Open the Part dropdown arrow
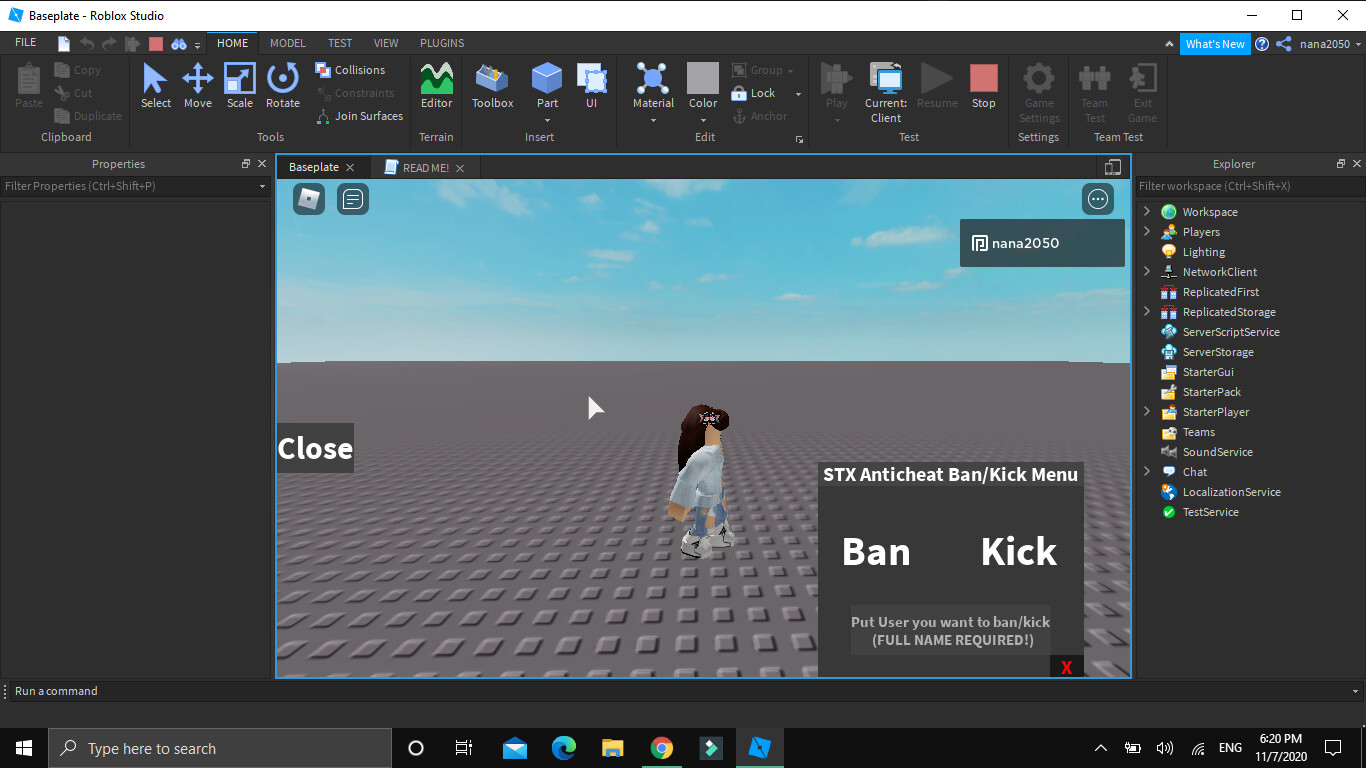 coord(547,121)
